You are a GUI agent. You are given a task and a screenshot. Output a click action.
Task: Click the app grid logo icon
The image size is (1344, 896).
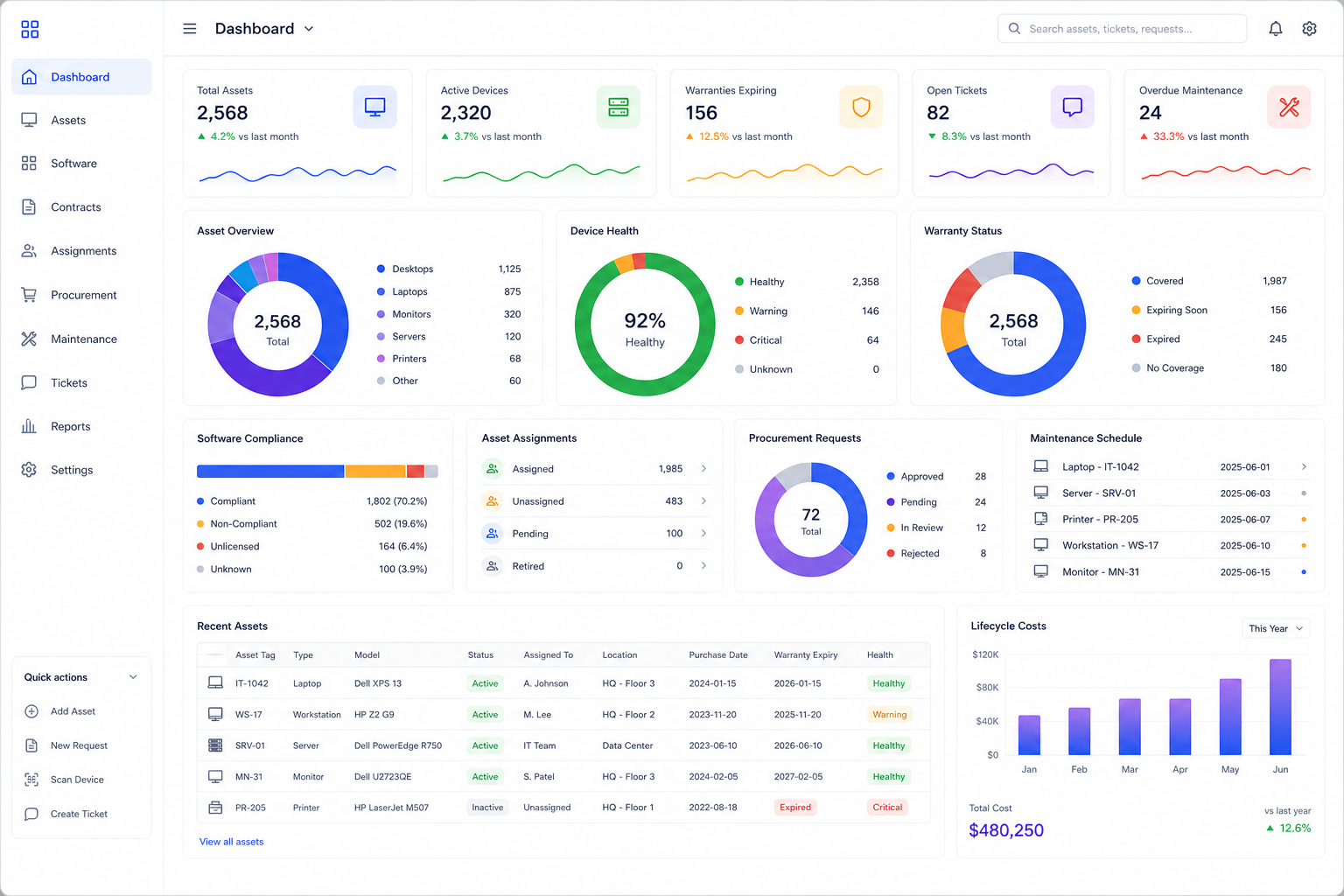click(x=30, y=30)
